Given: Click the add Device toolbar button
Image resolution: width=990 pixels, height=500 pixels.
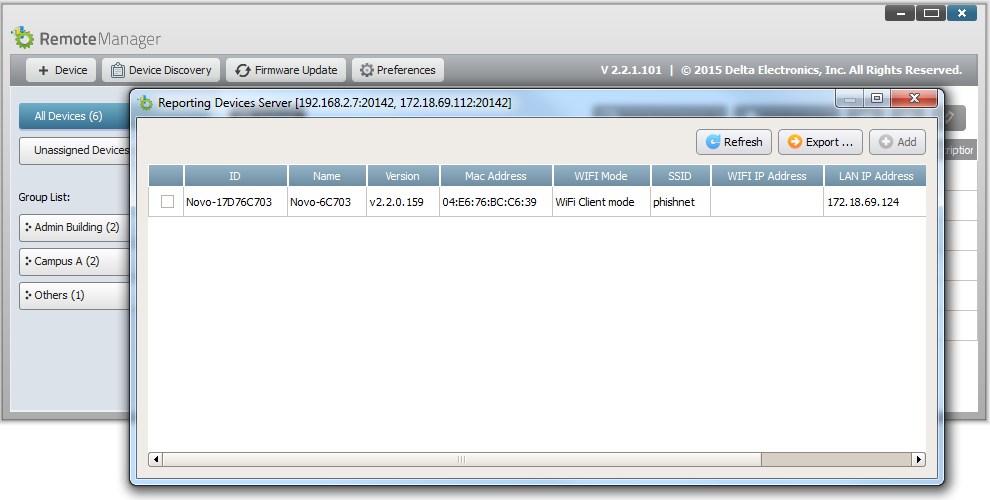Looking at the screenshot, I should pyautogui.click(x=61, y=70).
